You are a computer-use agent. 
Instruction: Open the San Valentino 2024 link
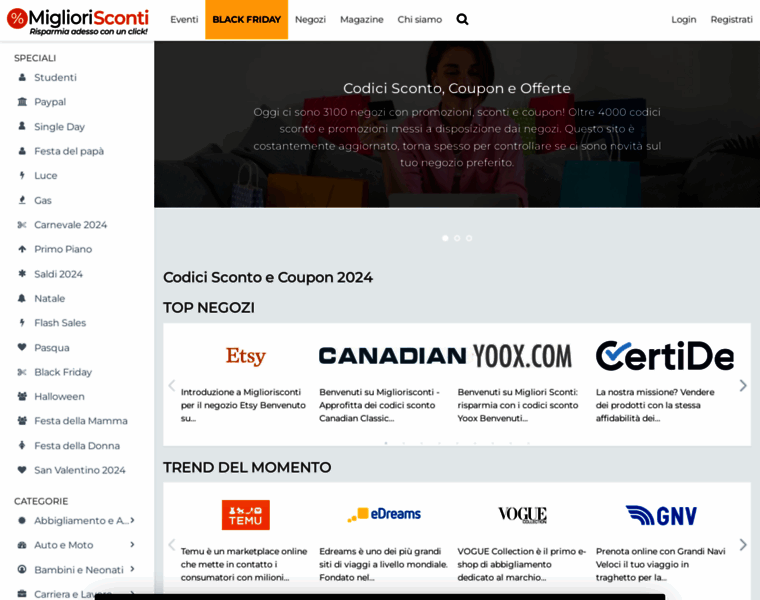tap(79, 470)
